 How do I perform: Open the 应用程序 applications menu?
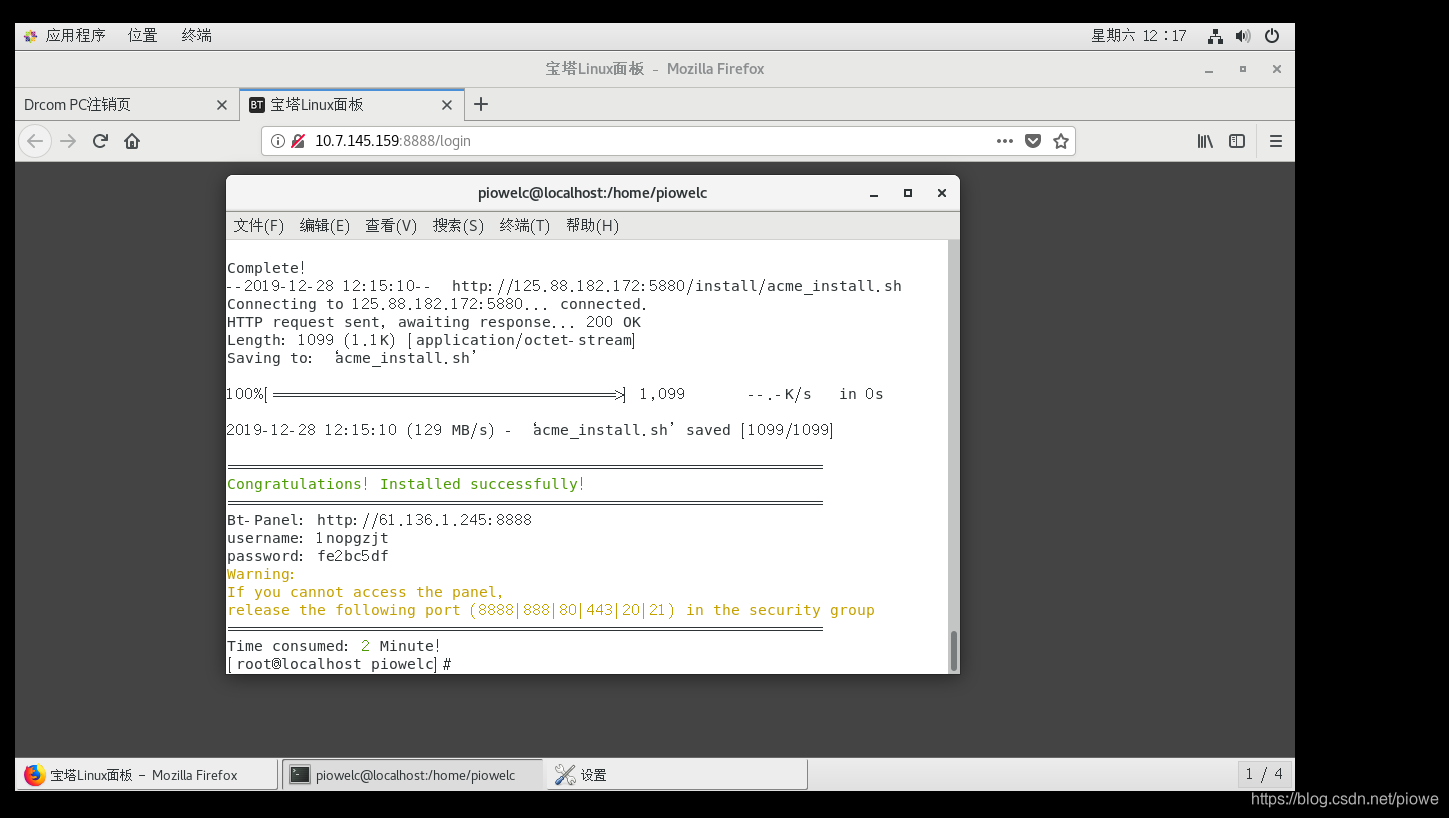pyautogui.click(x=64, y=35)
